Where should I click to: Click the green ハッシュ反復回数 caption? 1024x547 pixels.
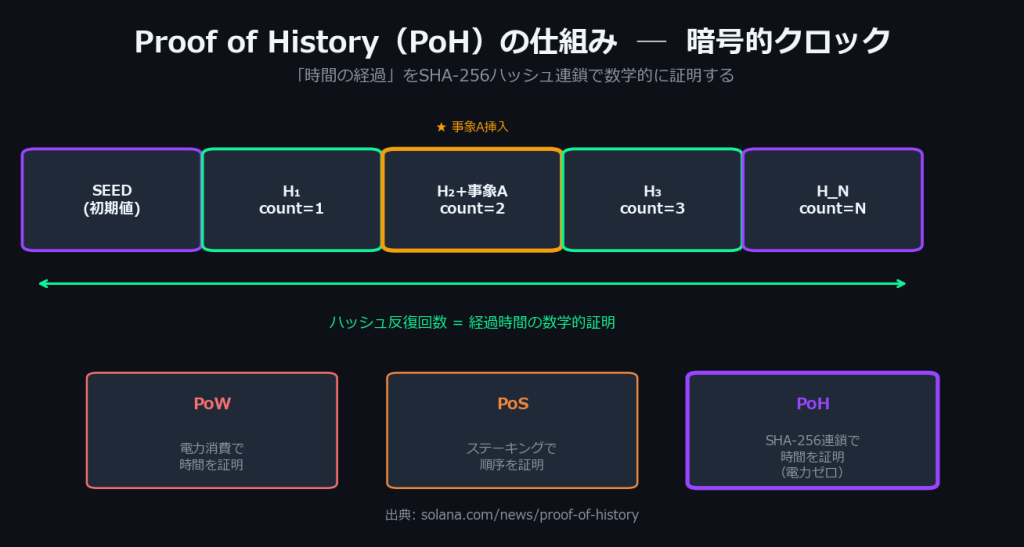[472, 322]
